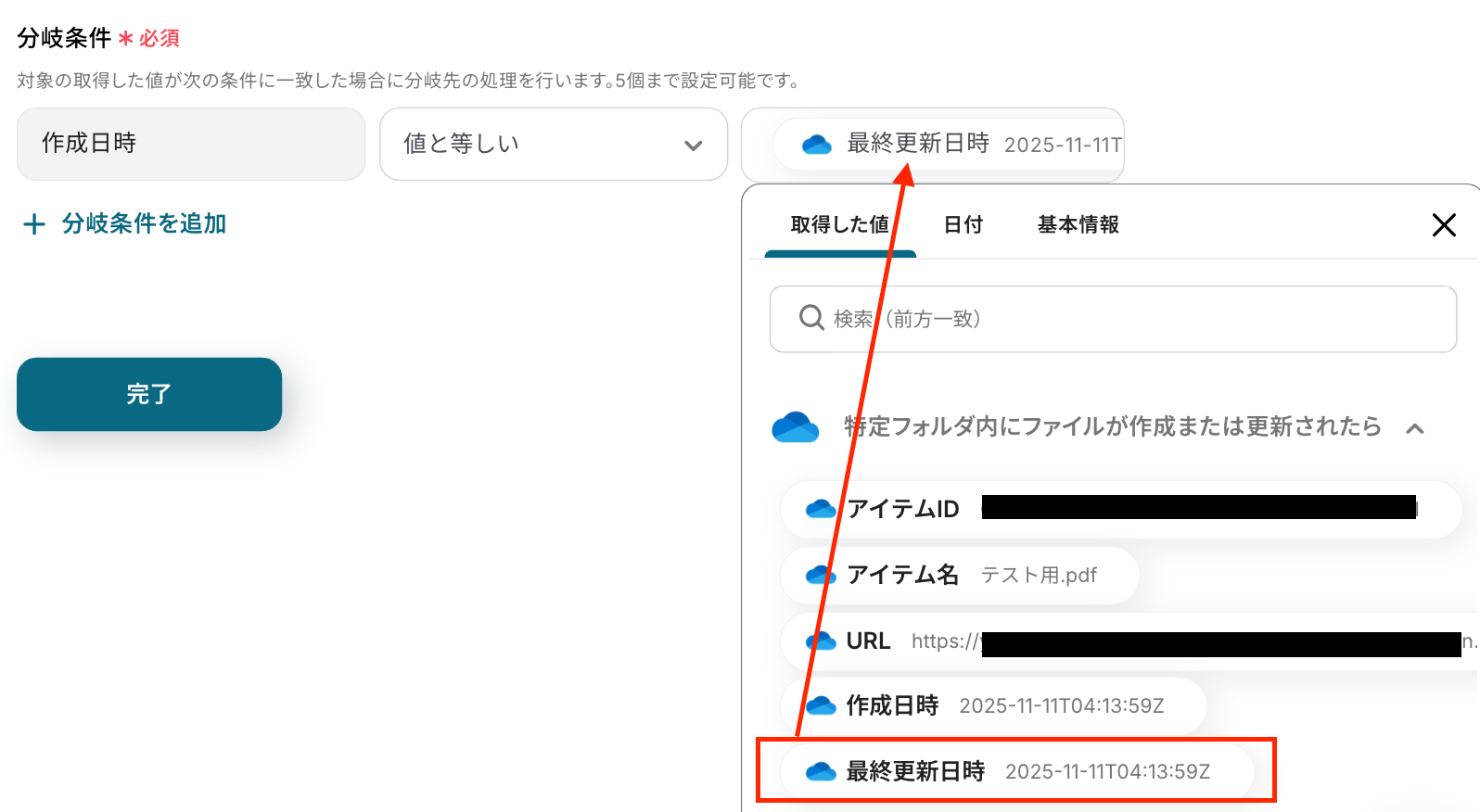
Task: Switch to the 基本情報 tab
Action: pos(1078,224)
